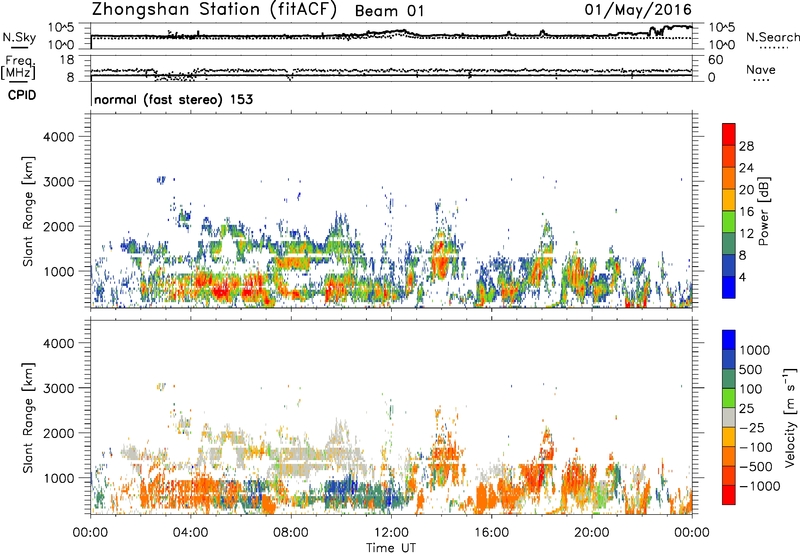The width and height of the screenshot is (800, 554).
Task: Click the 'Velocity [m s-1]' colorbar label
Action: click(x=790, y=417)
